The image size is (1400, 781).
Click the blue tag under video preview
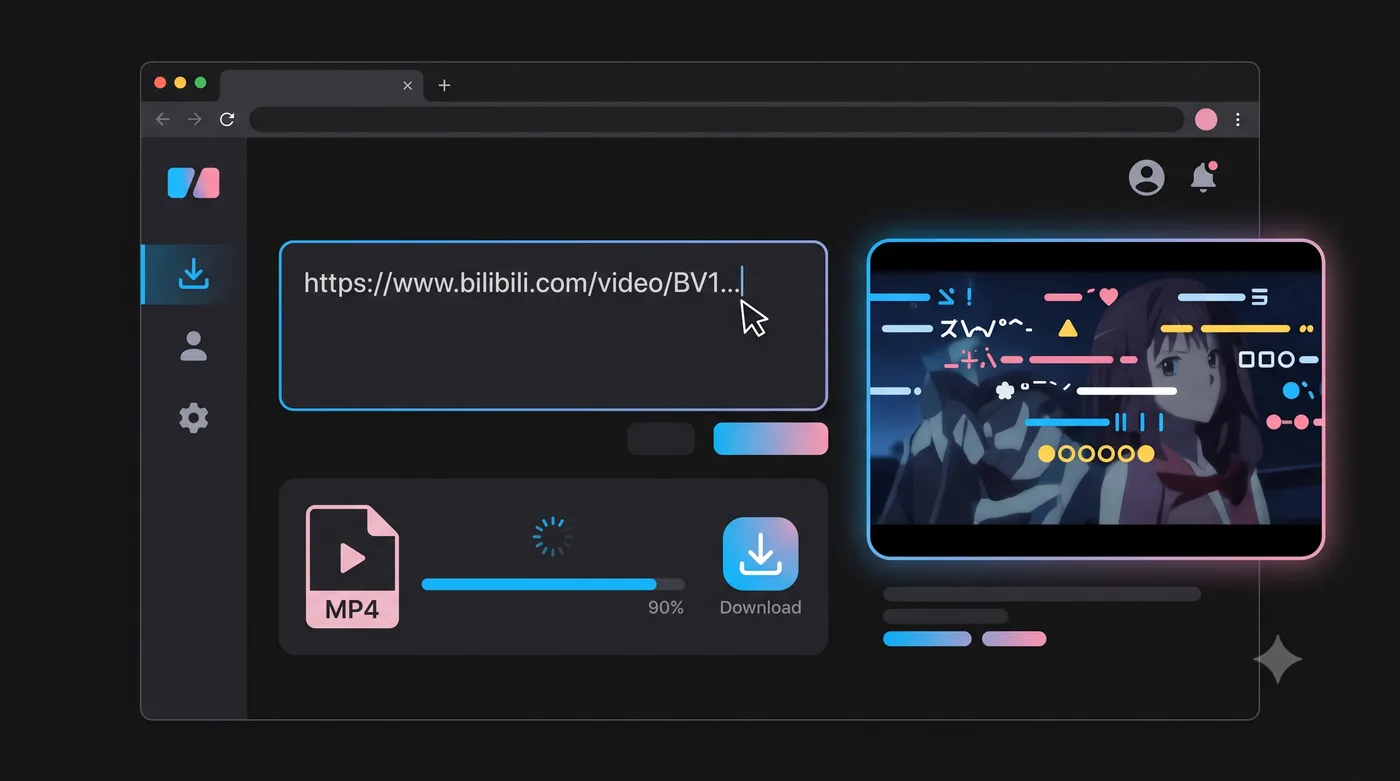(x=927, y=639)
